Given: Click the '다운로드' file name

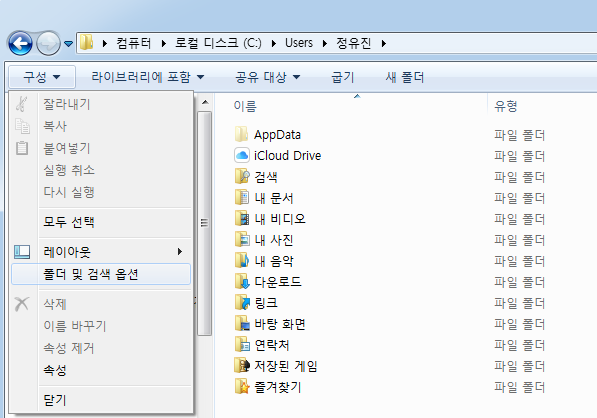Looking at the screenshot, I should tap(278, 282).
